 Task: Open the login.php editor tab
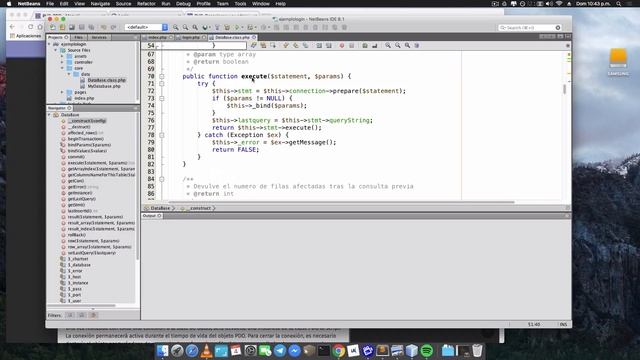191,37
